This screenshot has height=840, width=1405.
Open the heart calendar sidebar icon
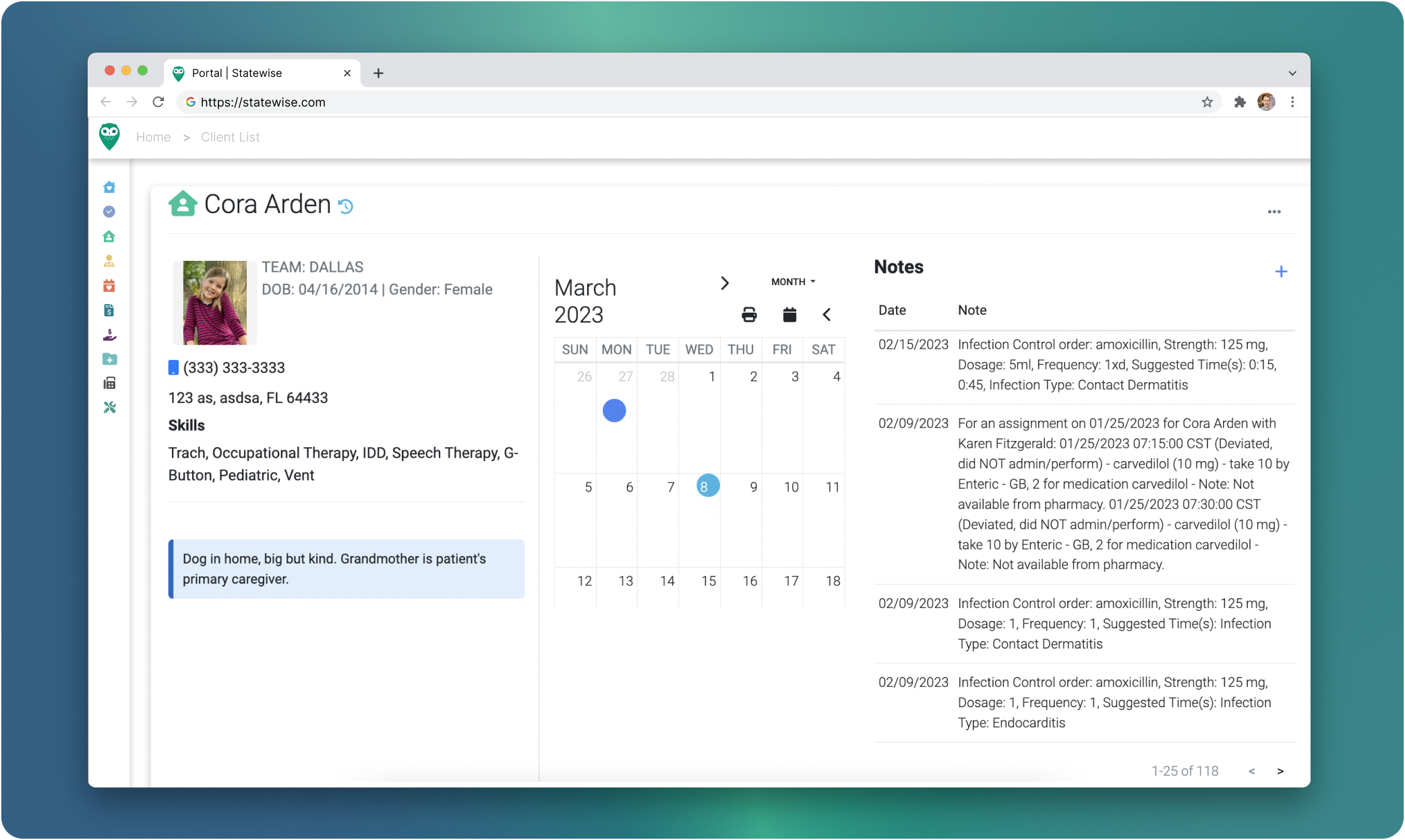click(109, 286)
